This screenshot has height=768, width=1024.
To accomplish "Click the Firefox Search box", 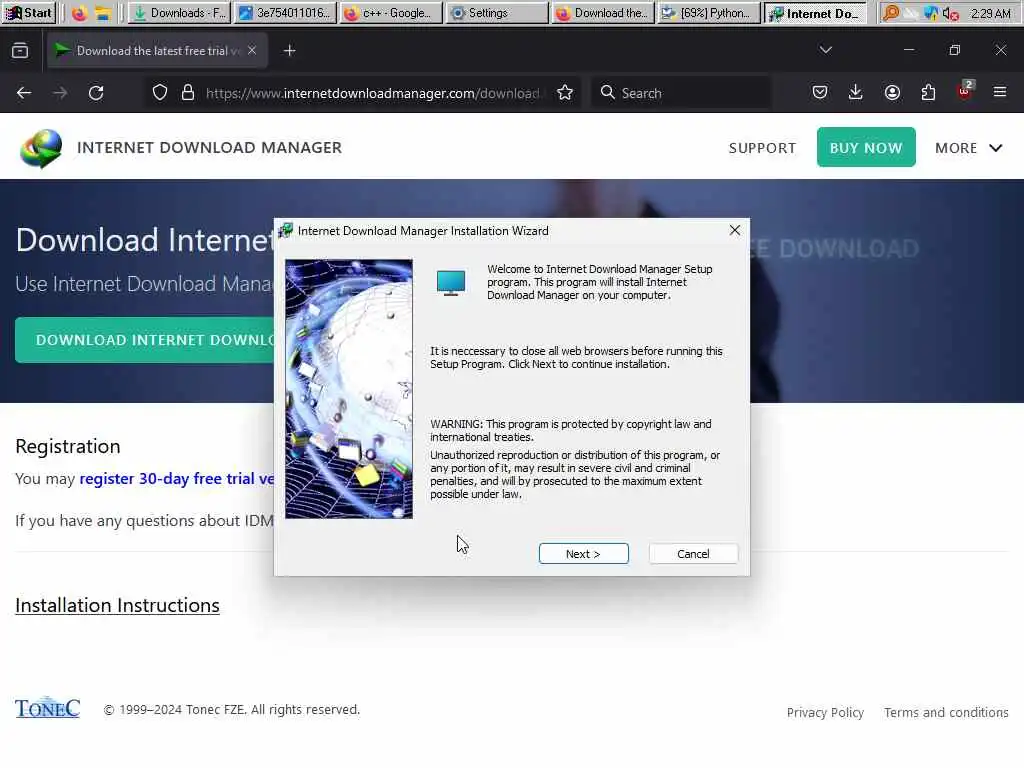I will point(680,93).
